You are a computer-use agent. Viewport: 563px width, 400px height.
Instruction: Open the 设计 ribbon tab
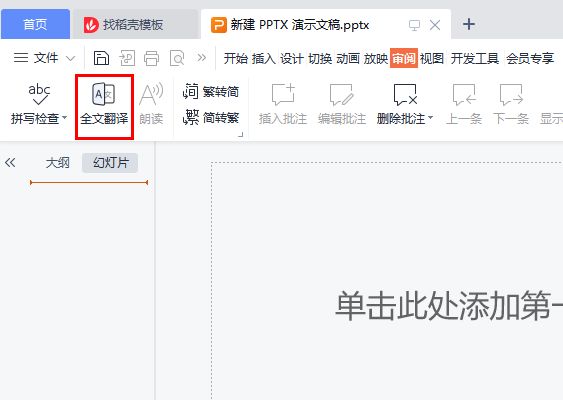(x=292, y=58)
